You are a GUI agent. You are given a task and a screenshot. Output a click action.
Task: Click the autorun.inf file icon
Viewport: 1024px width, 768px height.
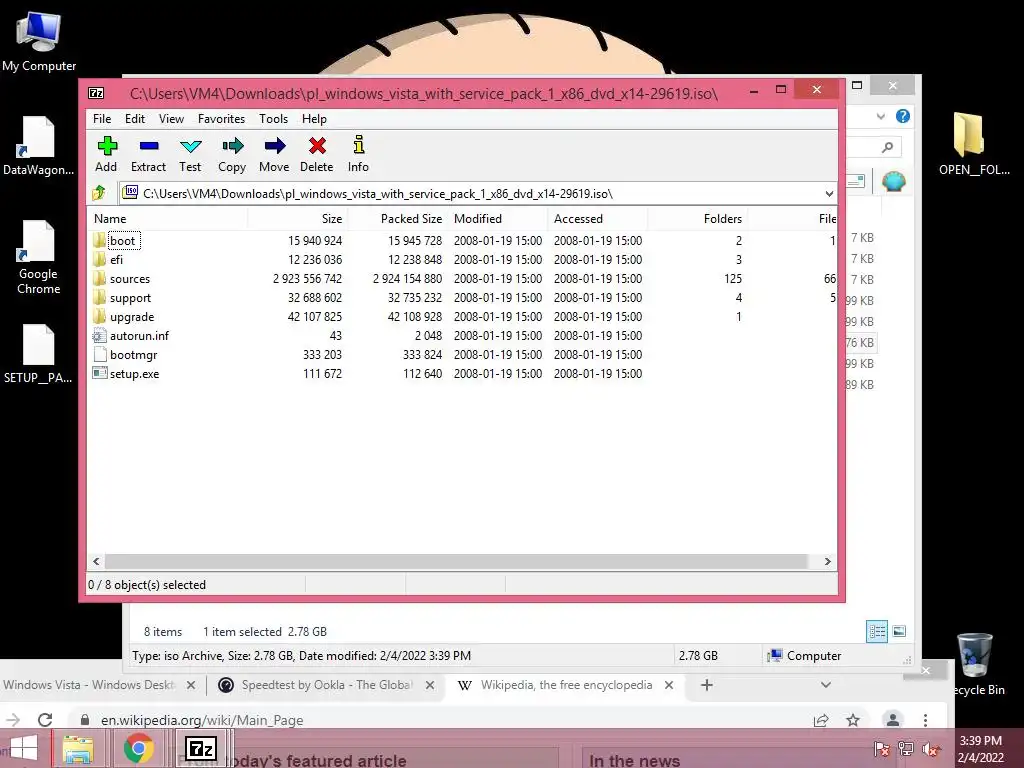[x=99, y=336]
